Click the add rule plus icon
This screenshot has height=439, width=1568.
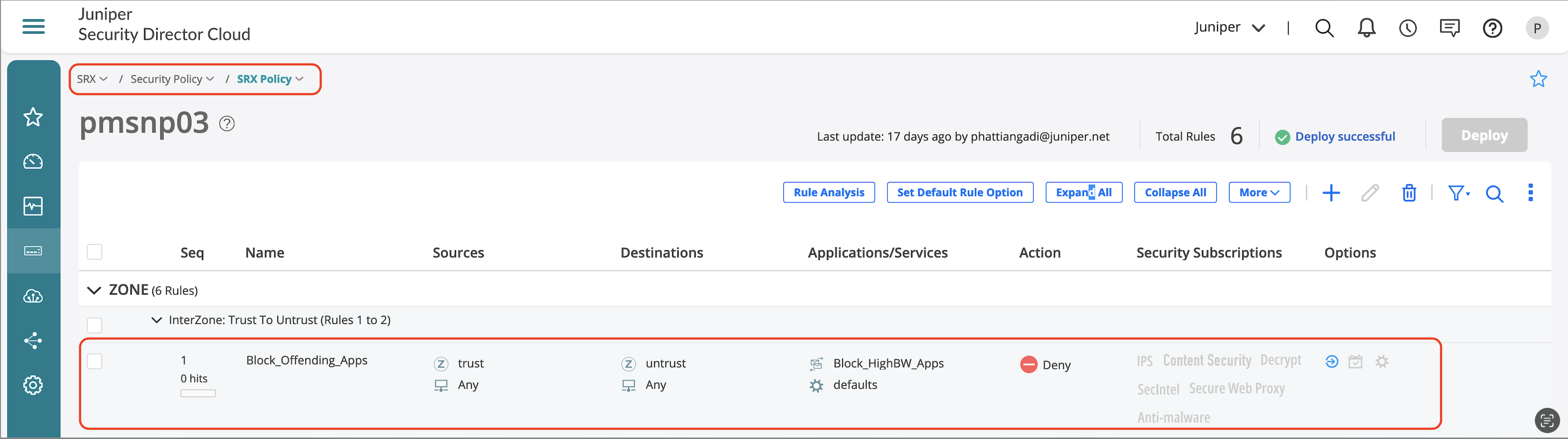tap(1331, 193)
